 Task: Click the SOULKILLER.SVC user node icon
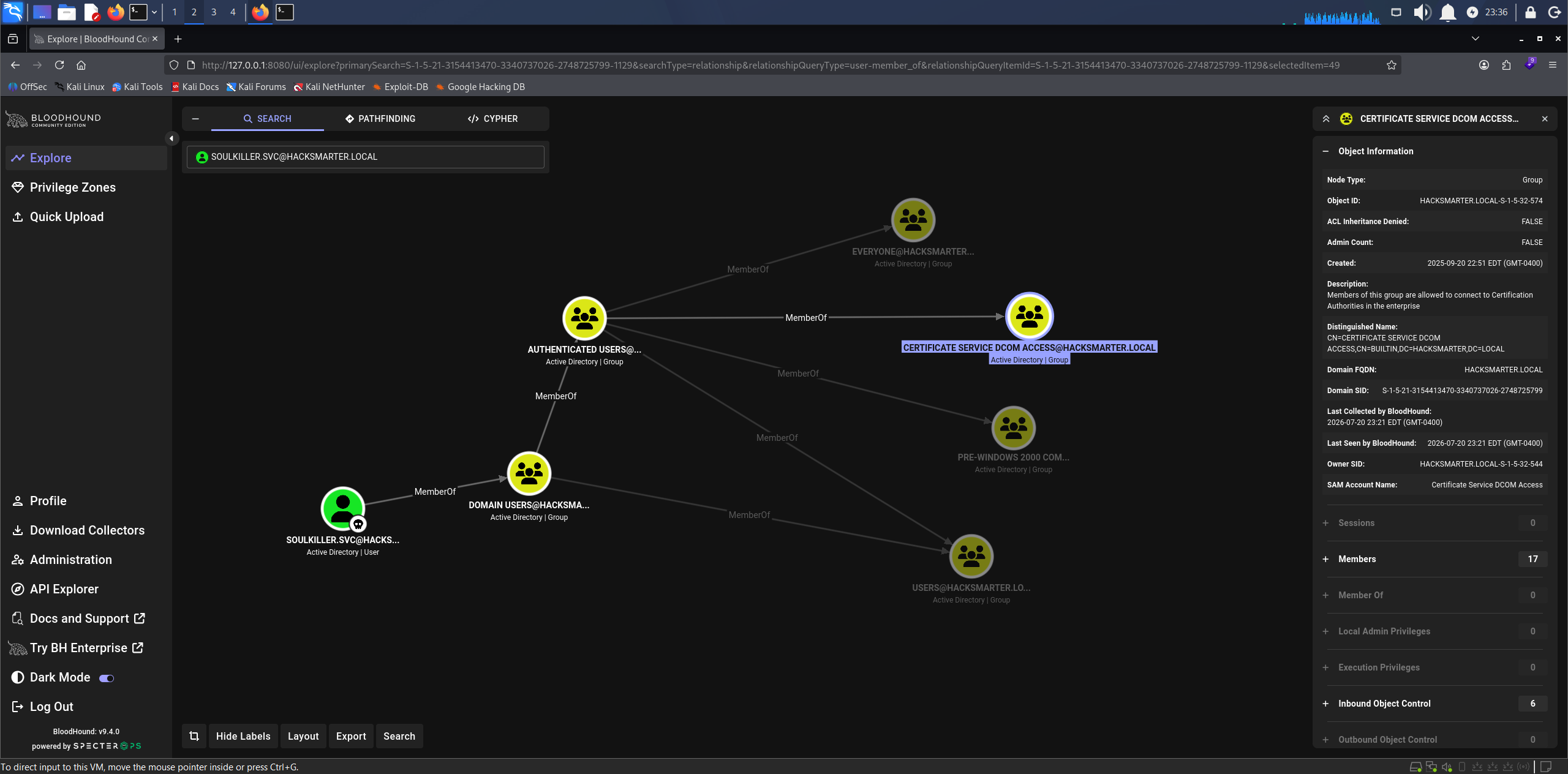pyautogui.click(x=343, y=508)
